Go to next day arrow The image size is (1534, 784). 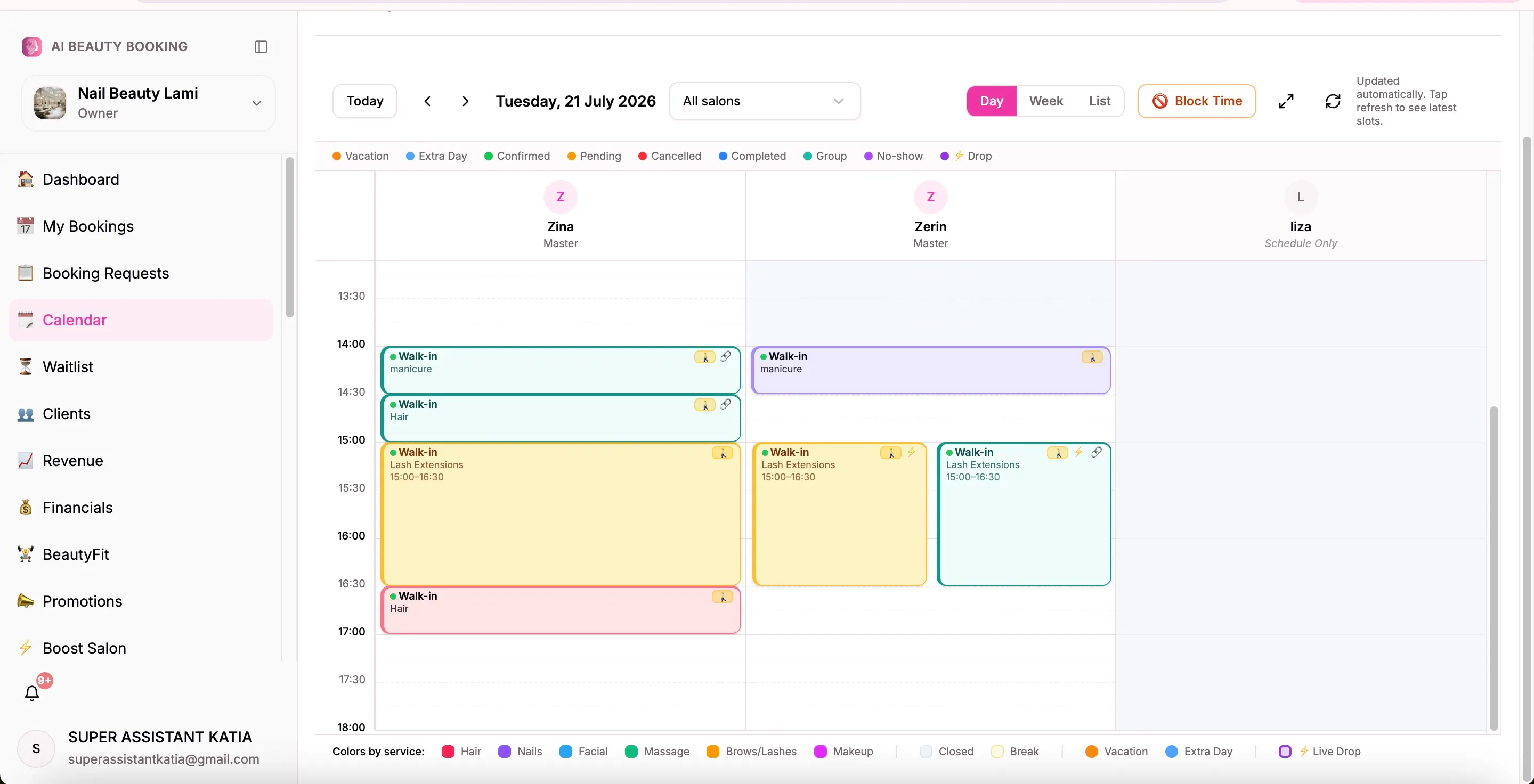point(466,101)
